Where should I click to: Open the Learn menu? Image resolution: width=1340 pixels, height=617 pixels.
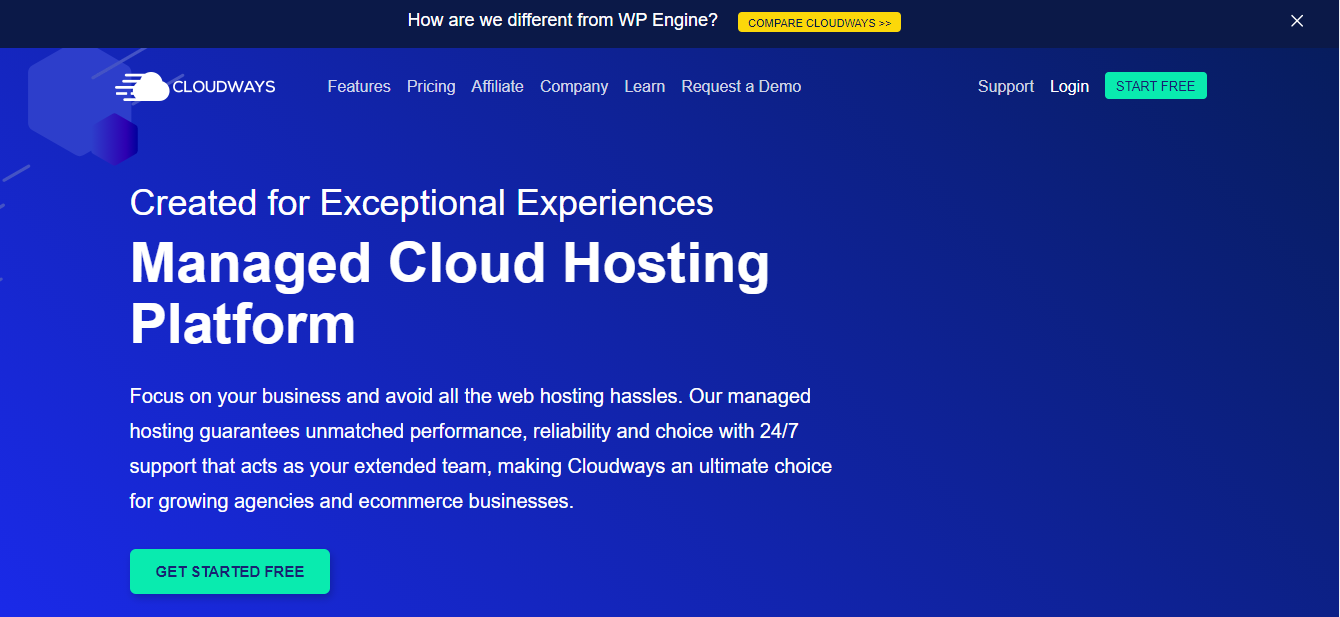[644, 87]
